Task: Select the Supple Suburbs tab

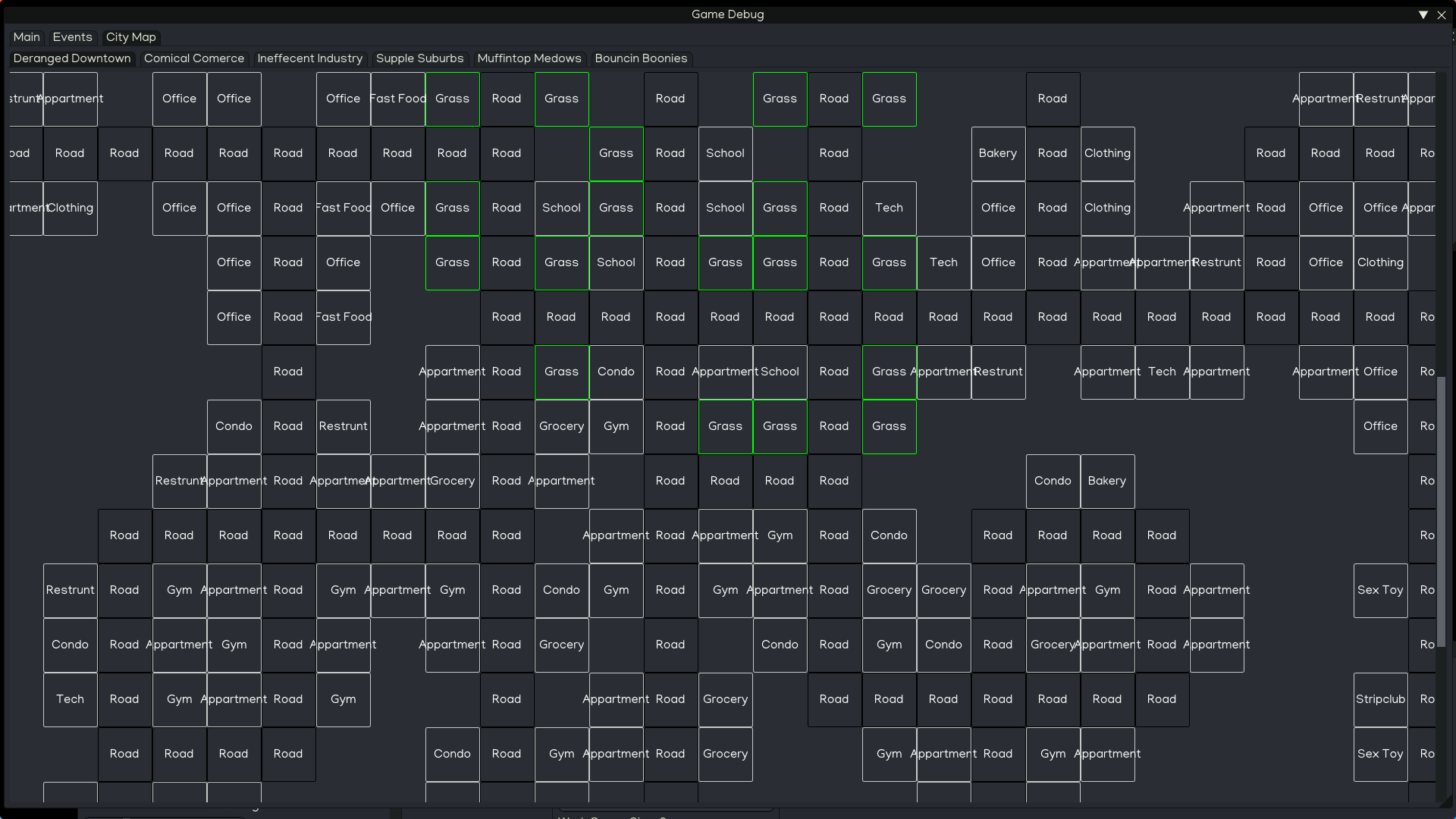Action: click(x=419, y=58)
